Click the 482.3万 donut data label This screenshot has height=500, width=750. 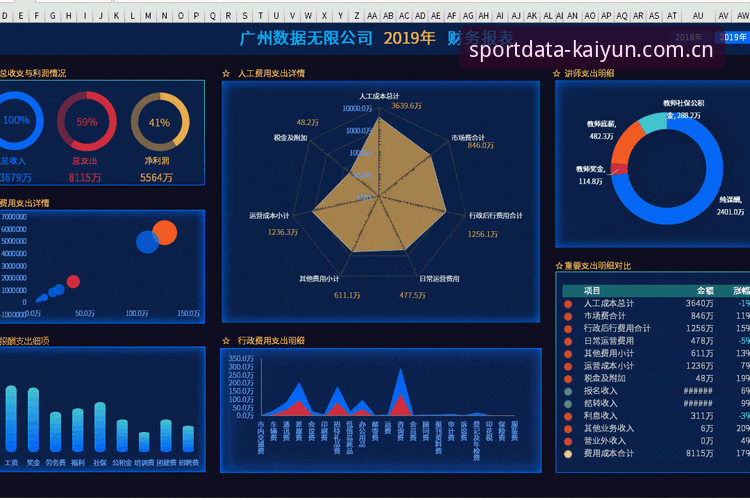tap(601, 137)
